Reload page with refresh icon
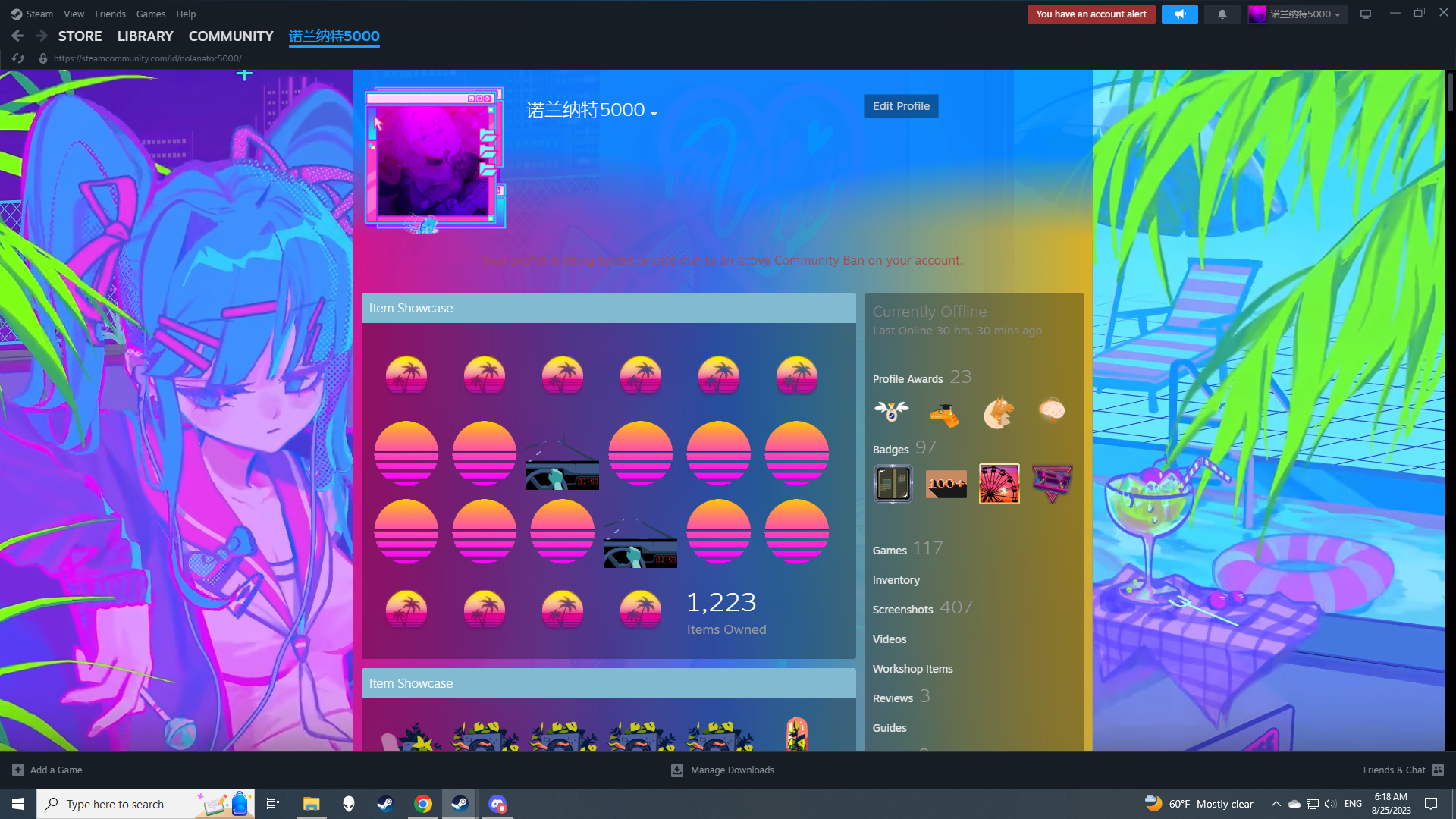 coord(18,58)
